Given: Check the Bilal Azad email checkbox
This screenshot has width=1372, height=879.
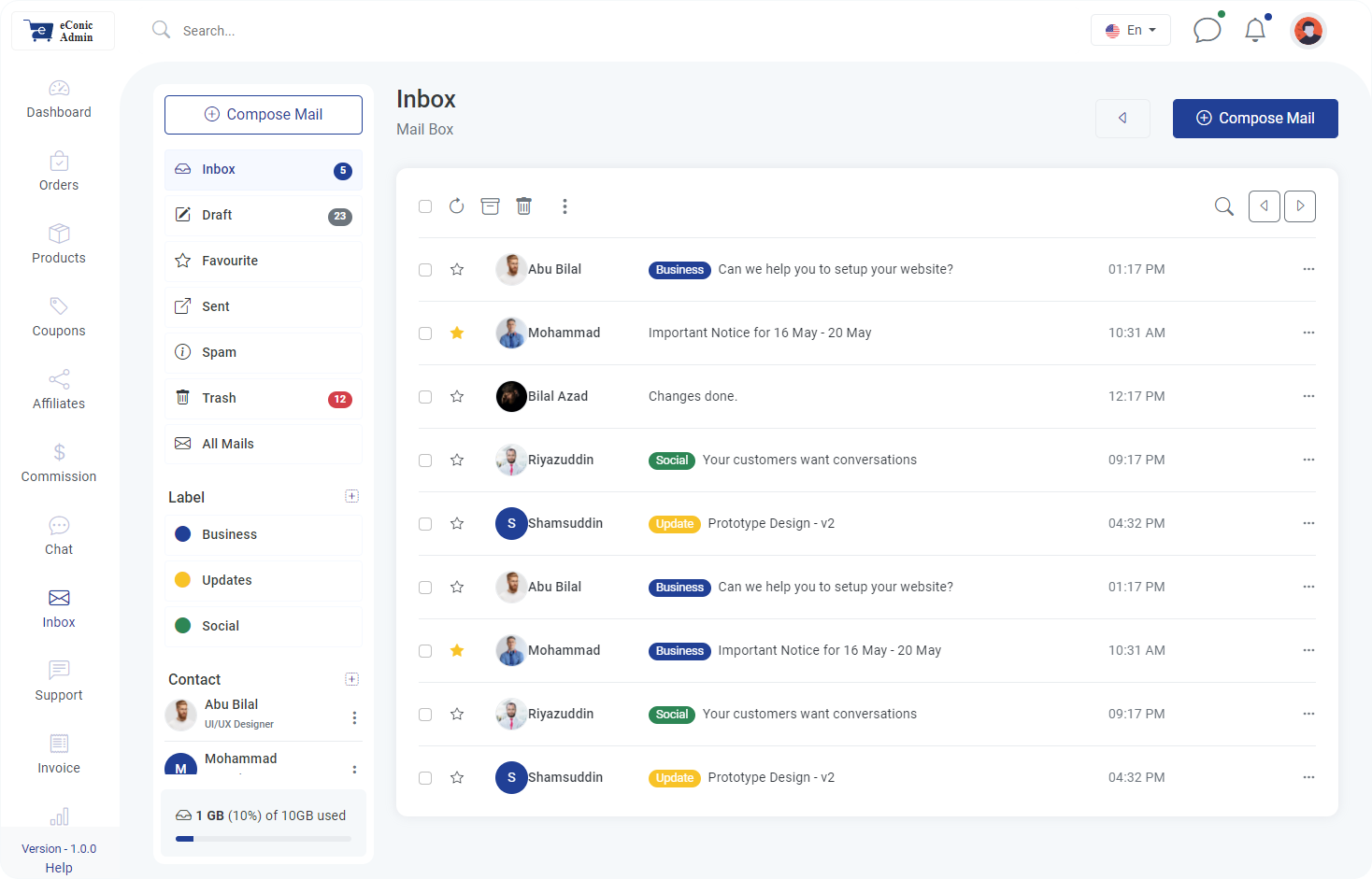Looking at the screenshot, I should click(x=425, y=397).
